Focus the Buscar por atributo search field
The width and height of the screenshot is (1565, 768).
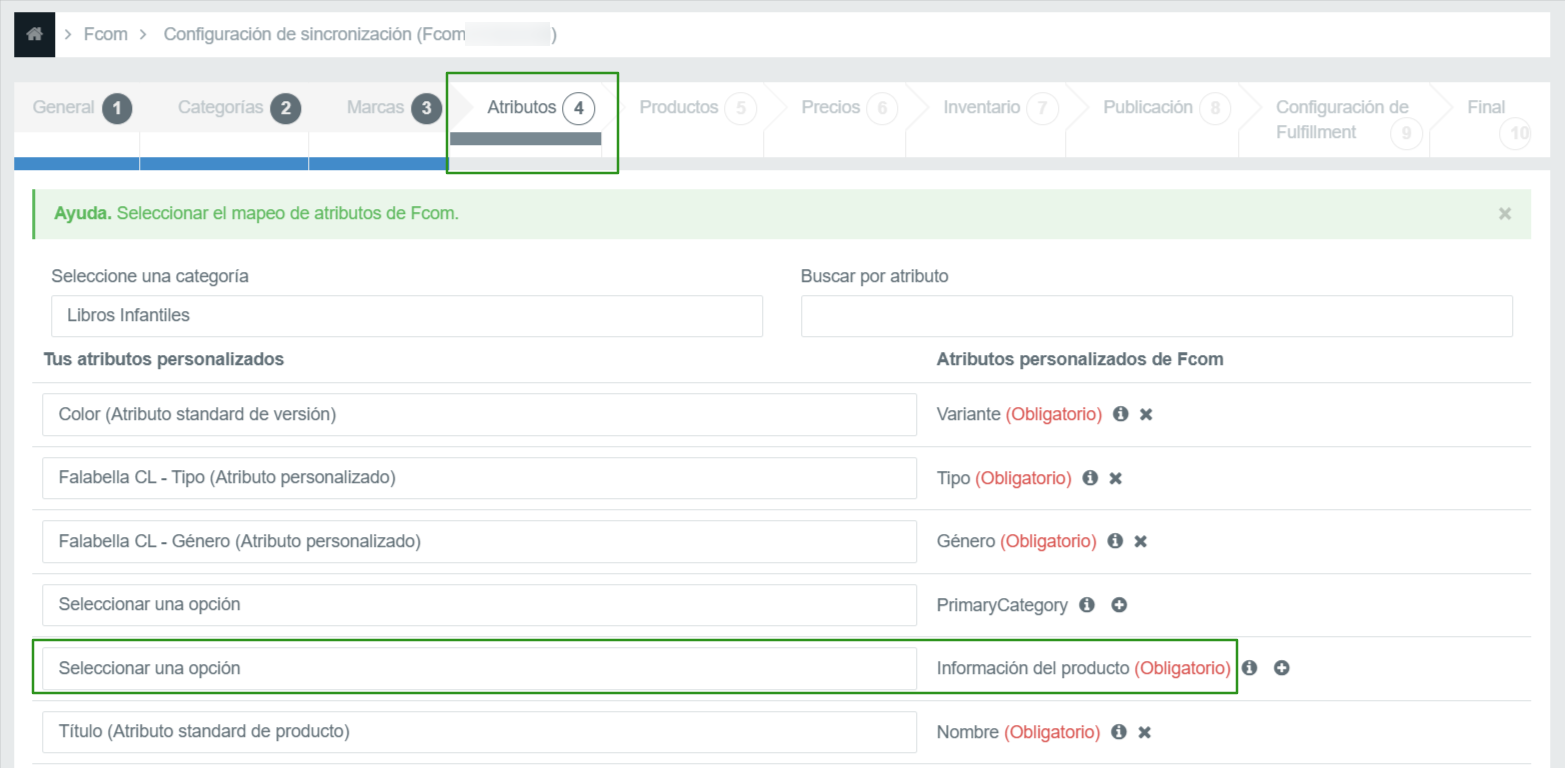[1156, 316]
